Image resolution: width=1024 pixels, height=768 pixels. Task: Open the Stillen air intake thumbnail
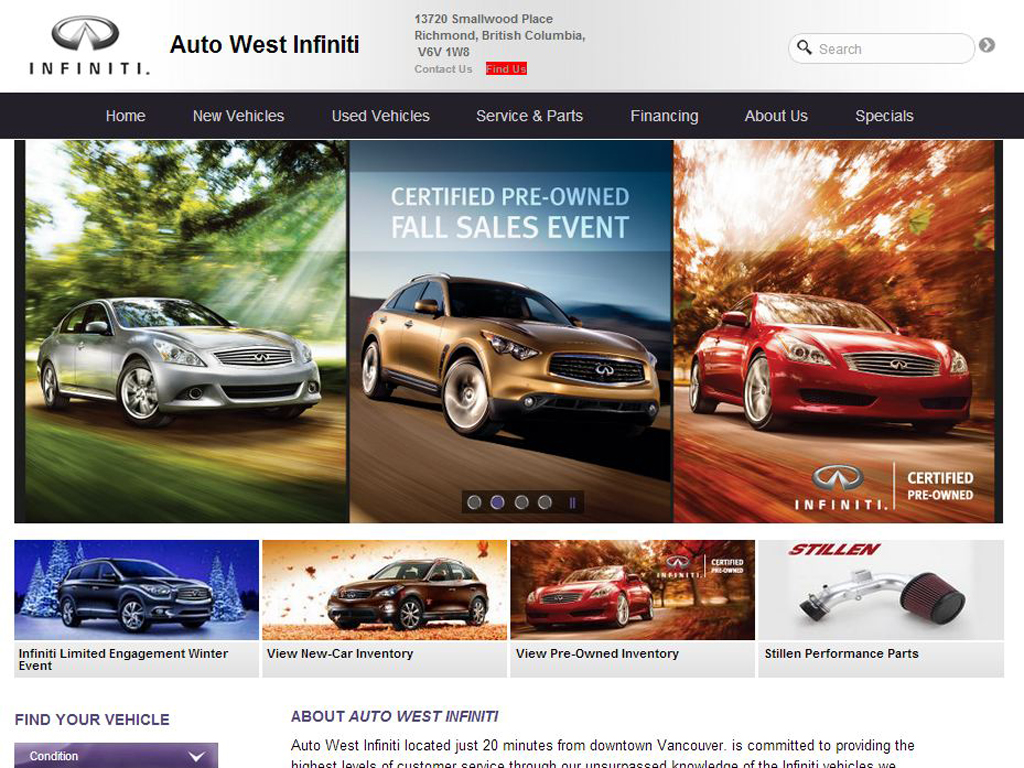pos(881,590)
